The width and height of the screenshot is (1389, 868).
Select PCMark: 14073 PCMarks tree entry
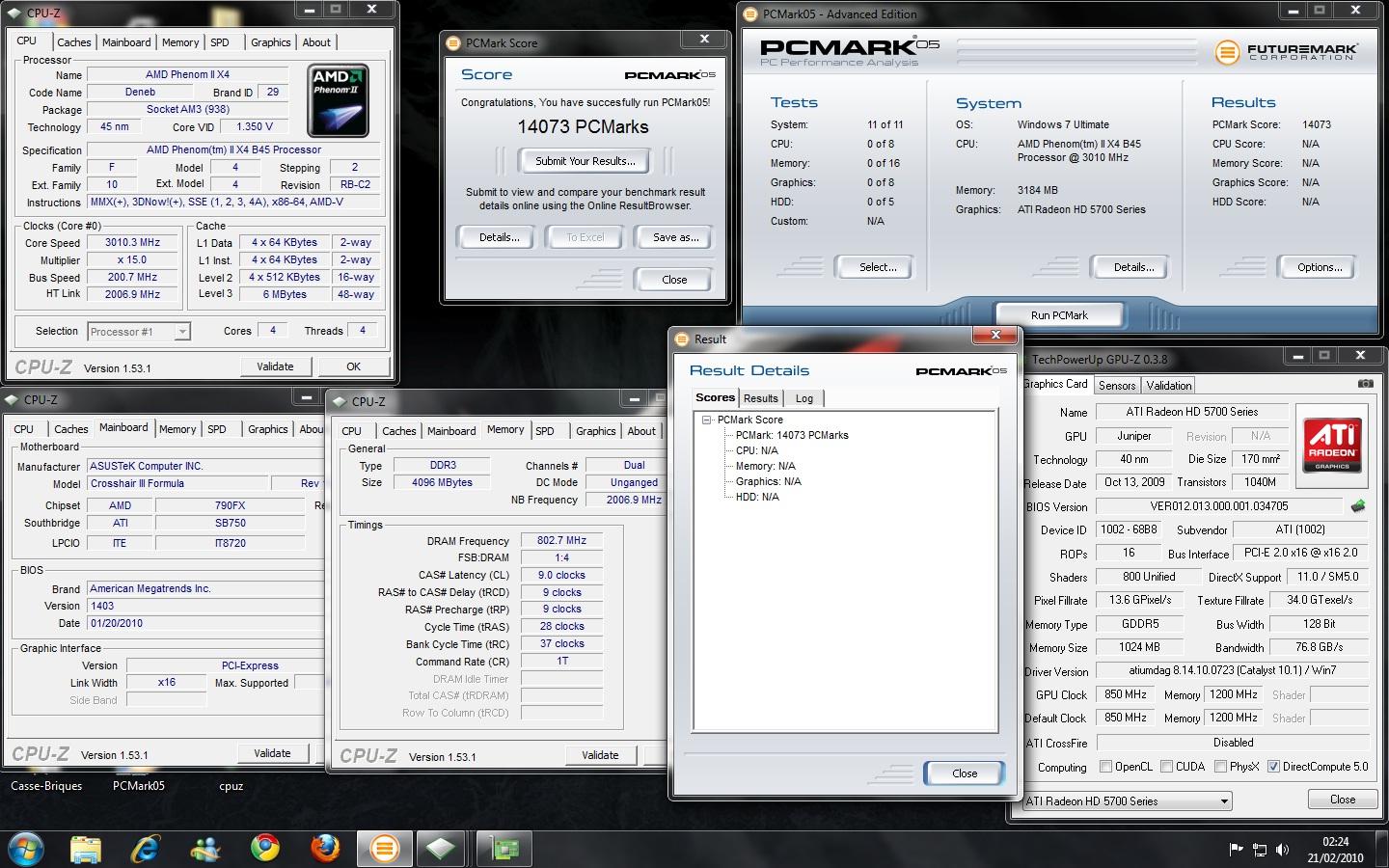[x=792, y=435]
